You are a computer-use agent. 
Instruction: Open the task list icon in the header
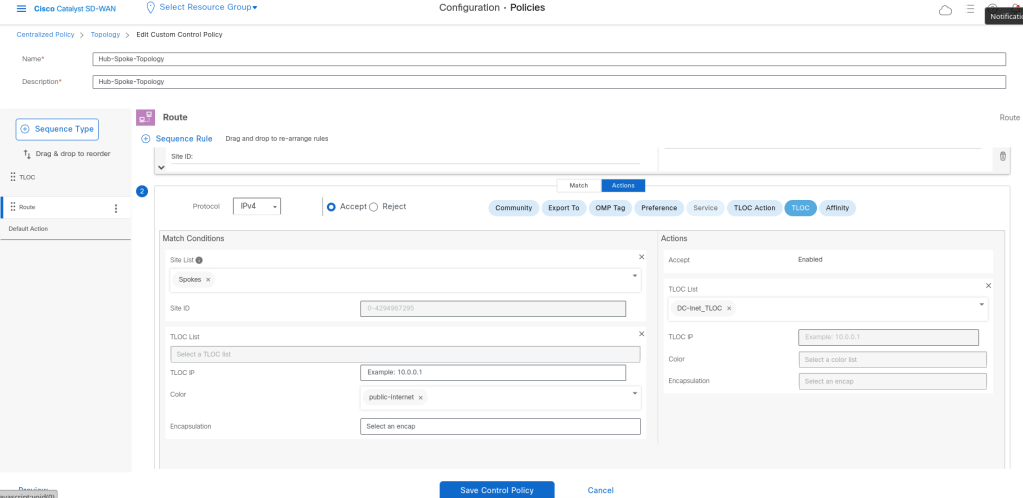coord(968,10)
